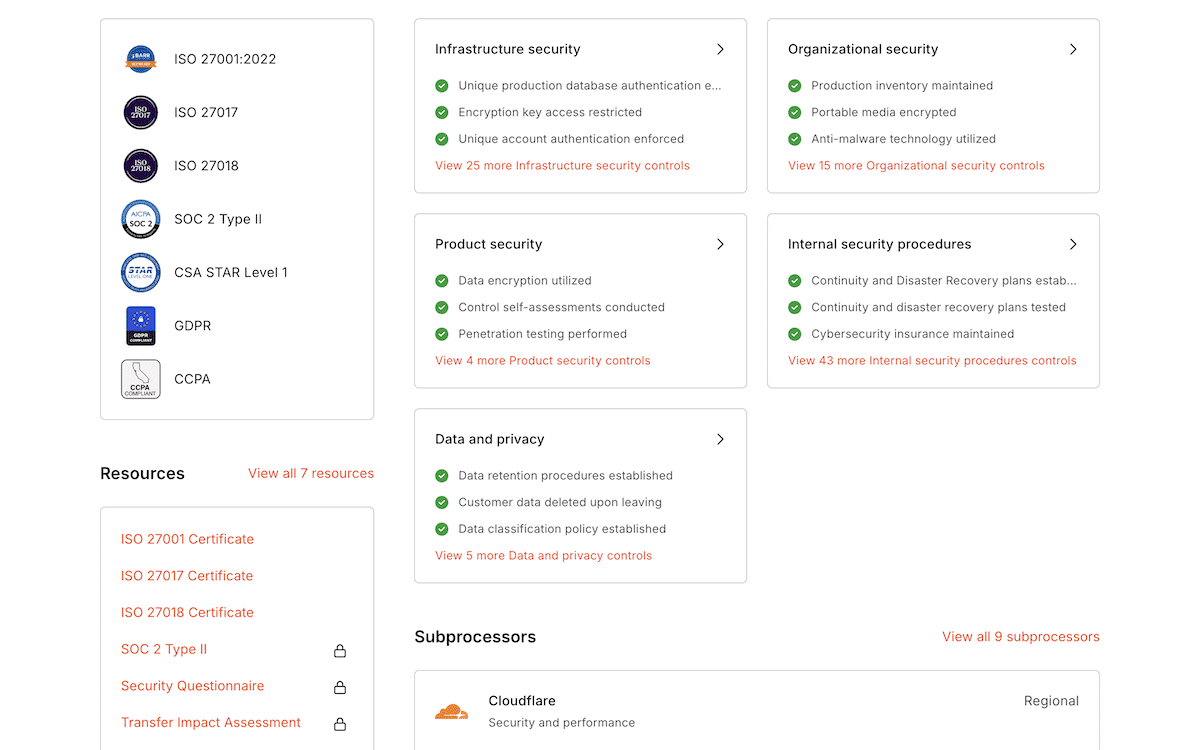Select the ISO 27001:2022 certification badge
The height and width of the screenshot is (750, 1200).
pyautogui.click(x=140, y=58)
